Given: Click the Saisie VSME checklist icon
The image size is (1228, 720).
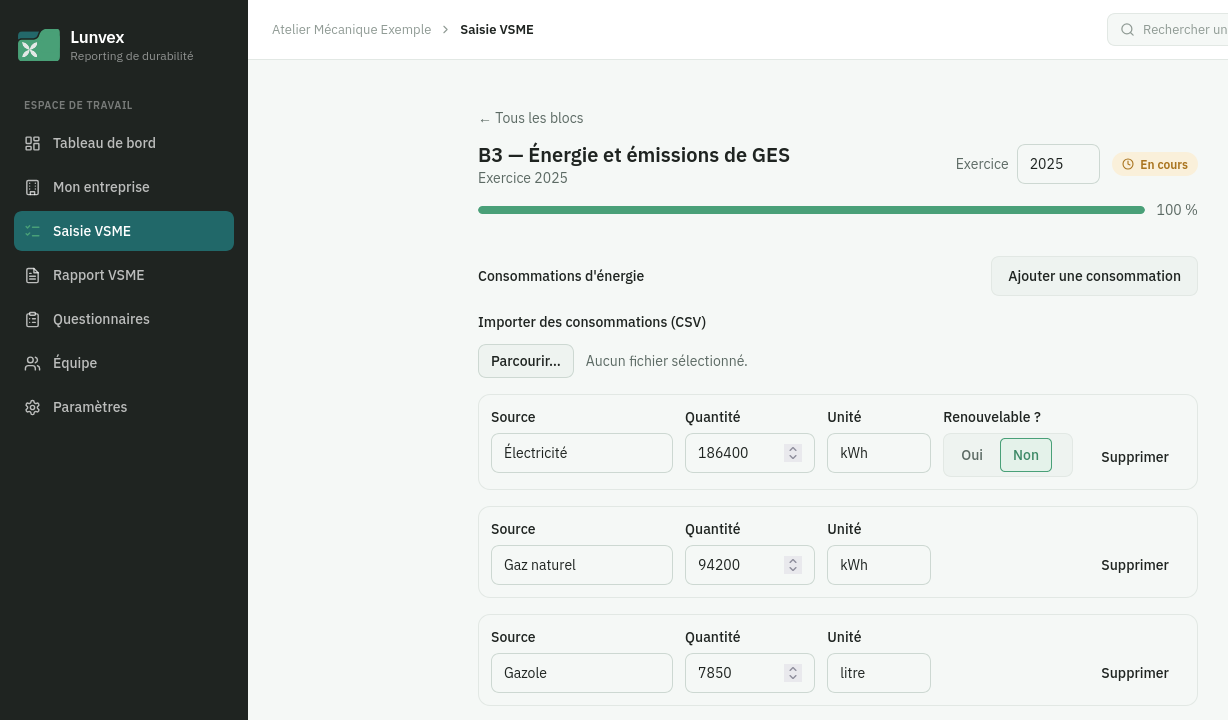Looking at the screenshot, I should point(32,231).
